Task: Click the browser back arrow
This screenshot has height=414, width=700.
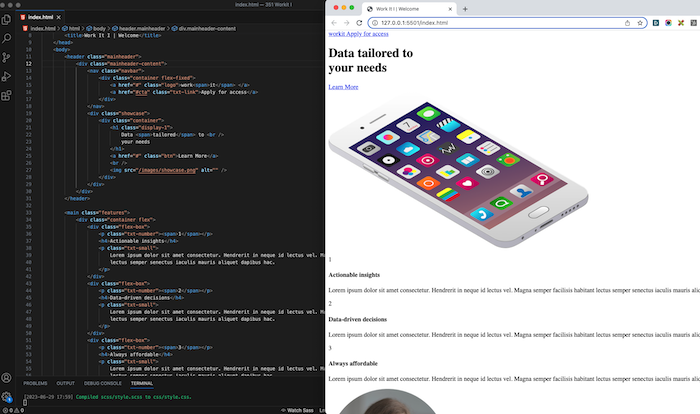Action: click(x=334, y=23)
